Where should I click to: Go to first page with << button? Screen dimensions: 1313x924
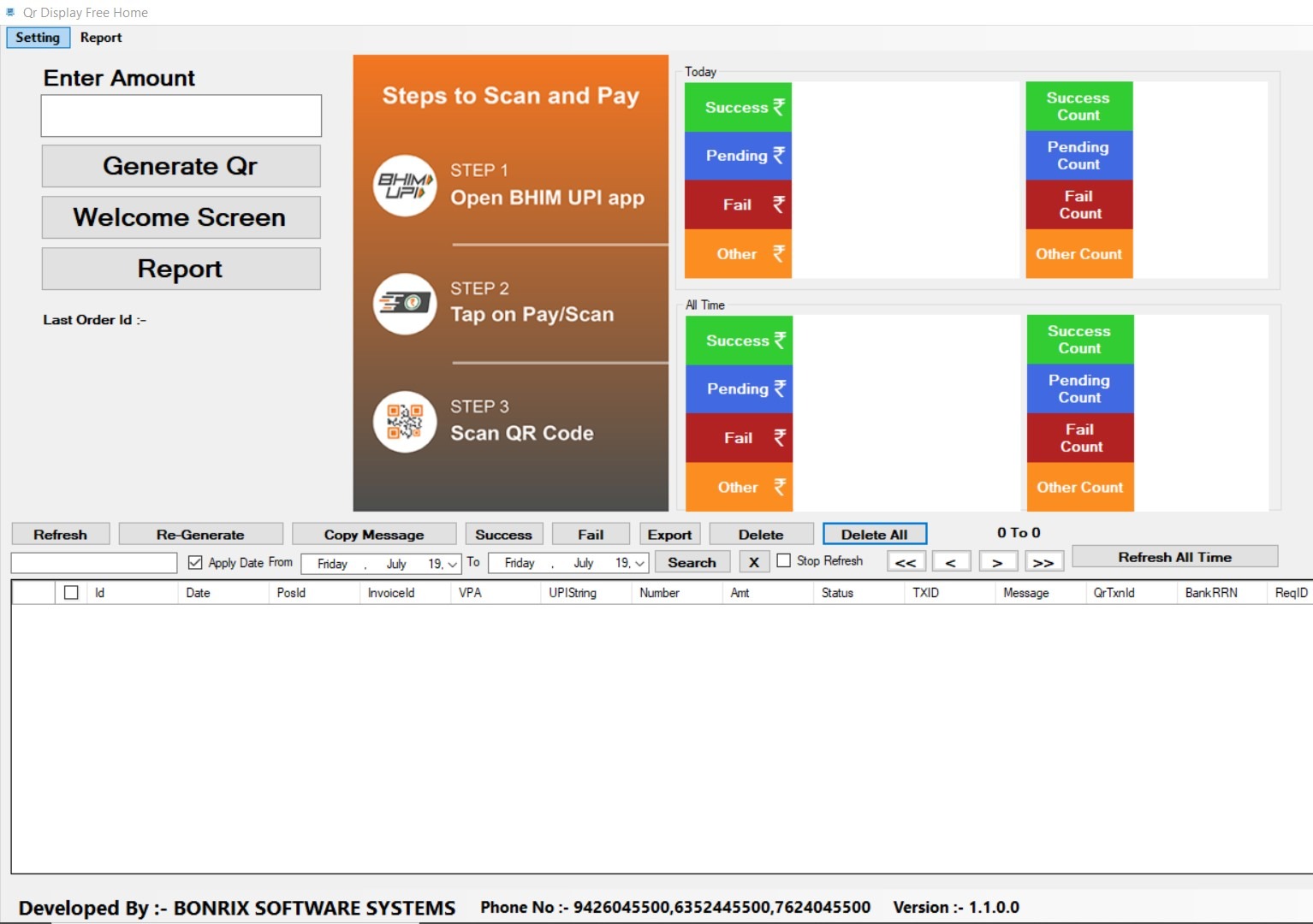[905, 562]
